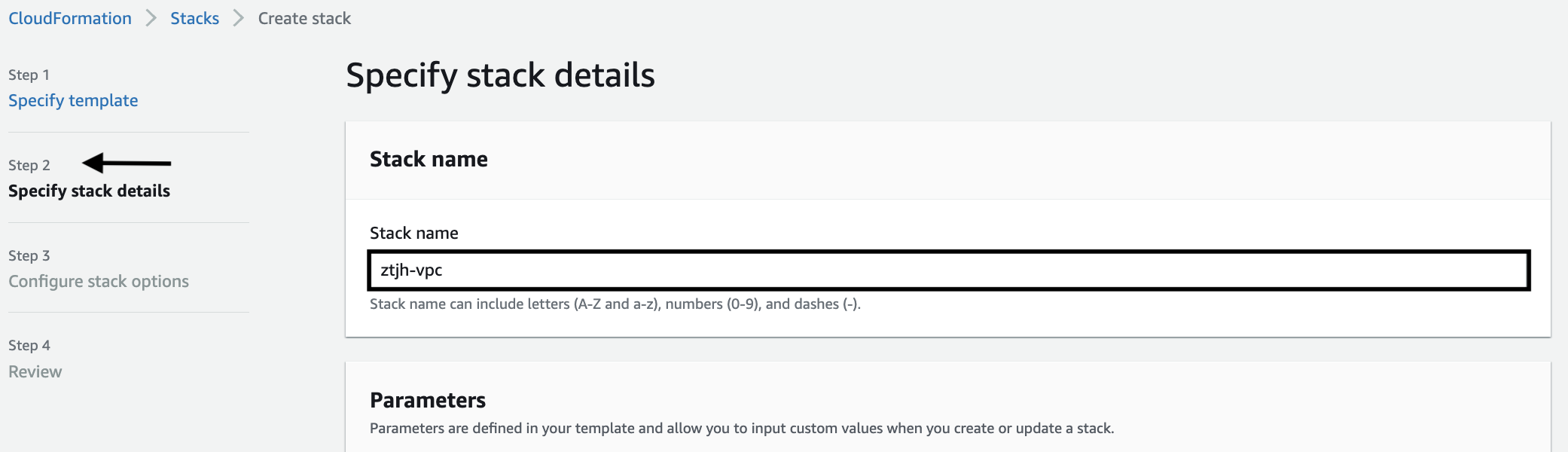Viewport: 1568px width, 452px height.
Task: Click the chevron between CloudFormation and Stacks
Action: pyautogui.click(x=151, y=18)
